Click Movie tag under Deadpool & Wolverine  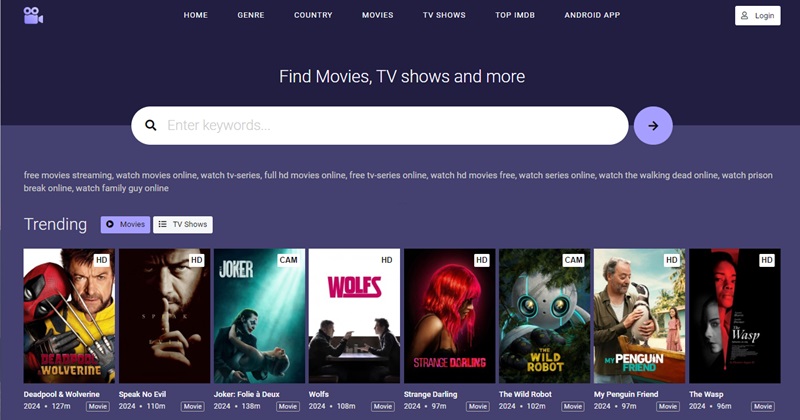97,407
